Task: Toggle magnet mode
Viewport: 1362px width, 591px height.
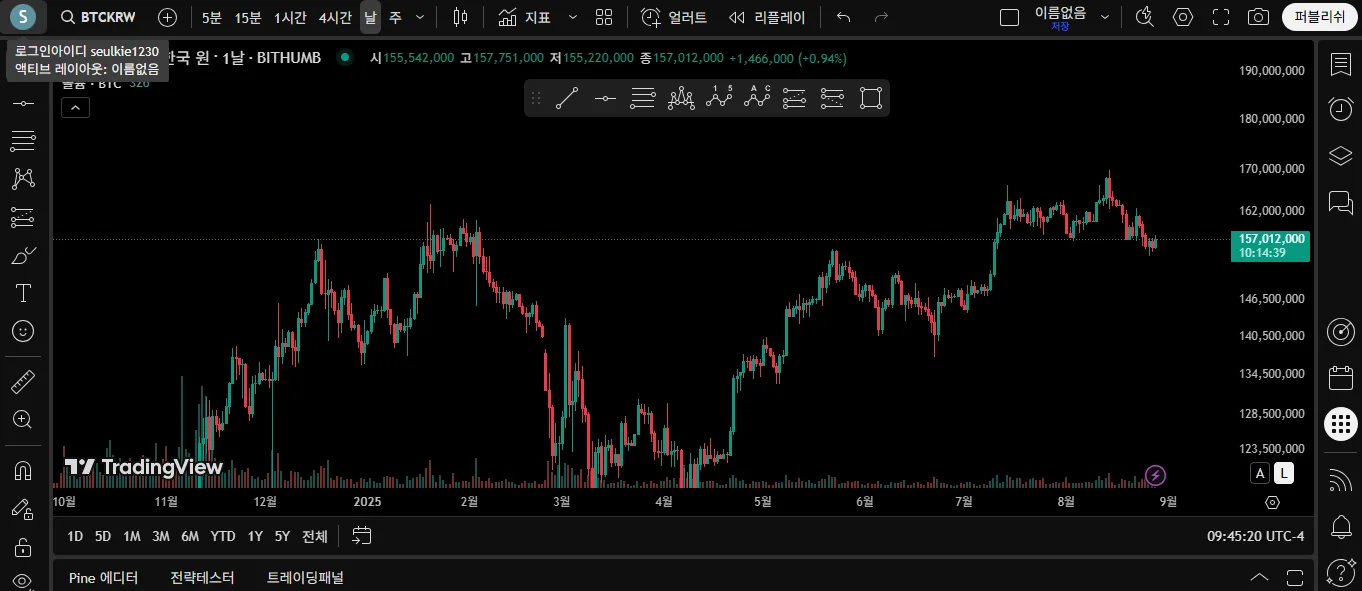Action: pos(22,470)
